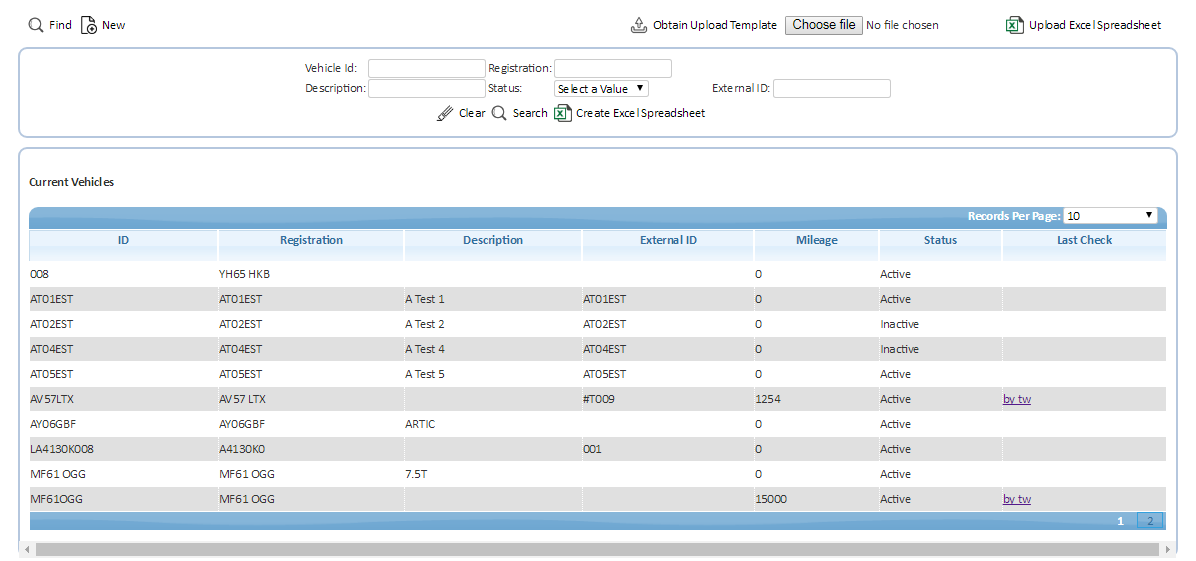The height and width of the screenshot is (561, 1196).
Task: Click the horizontal scrollbar track
Action: pyautogui.click(x=597, y=549)
